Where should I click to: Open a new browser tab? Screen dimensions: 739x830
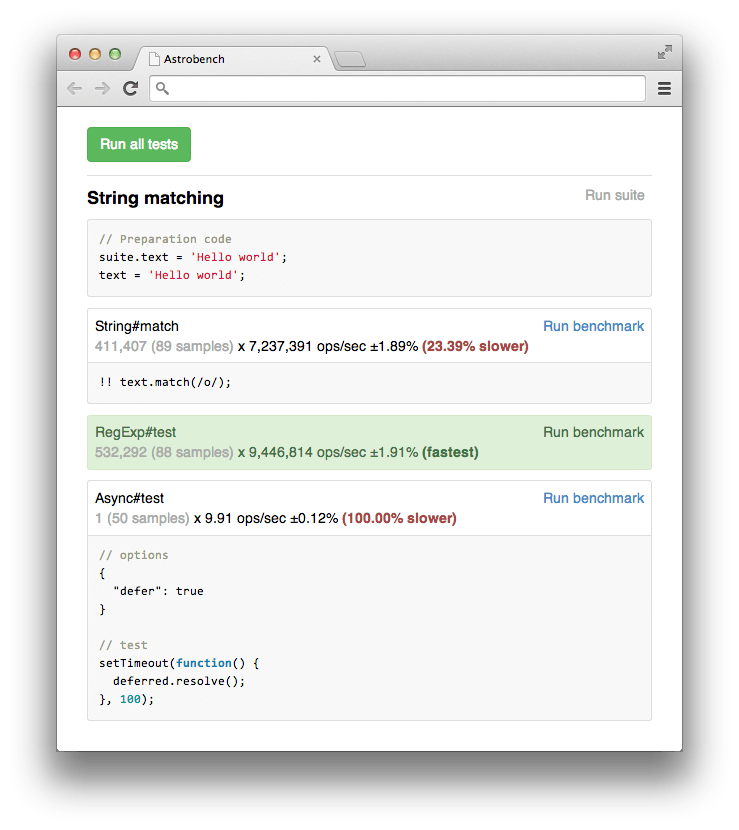tap(350, 60)
